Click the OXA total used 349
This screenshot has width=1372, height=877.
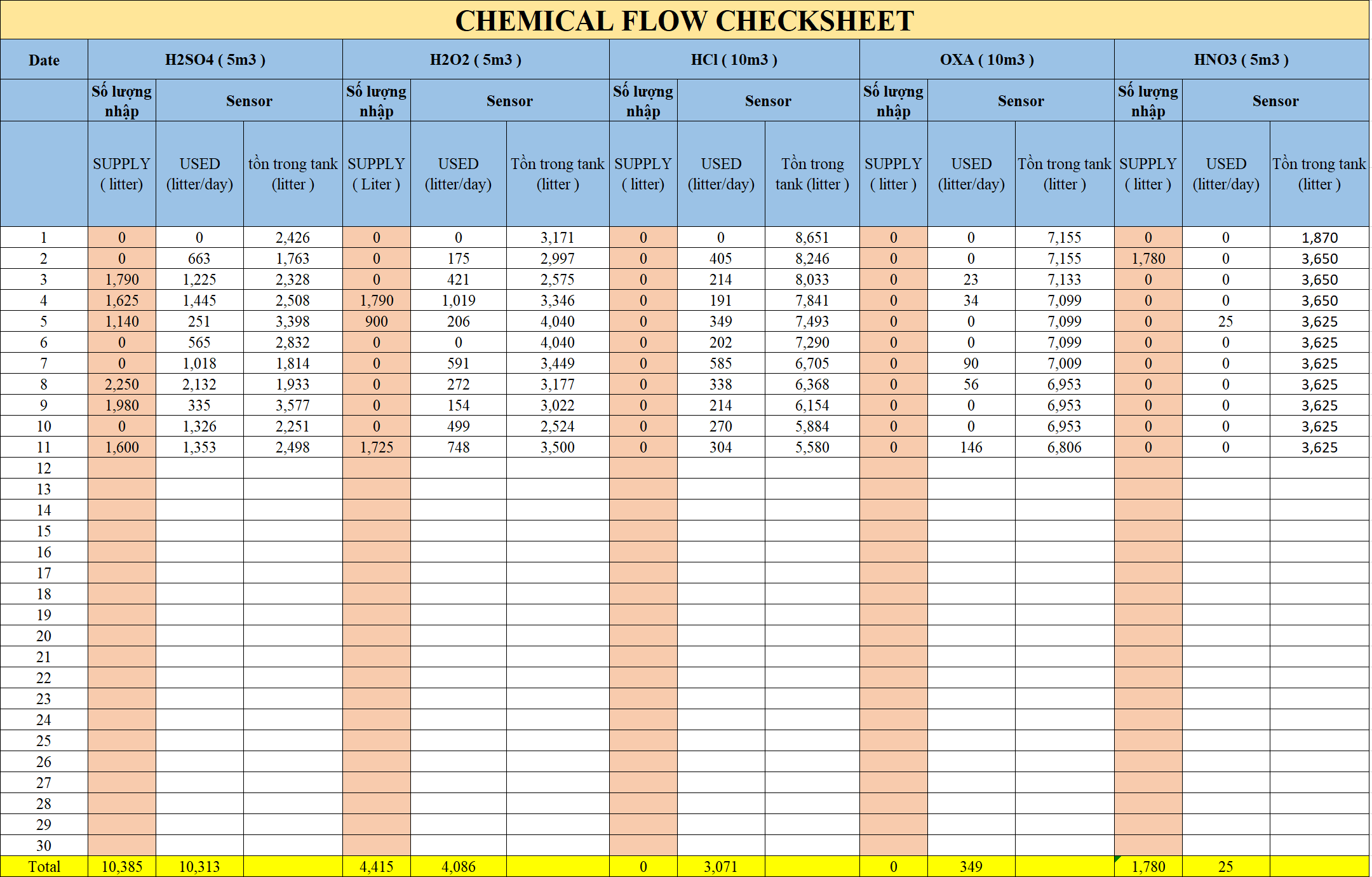(971, 867)
